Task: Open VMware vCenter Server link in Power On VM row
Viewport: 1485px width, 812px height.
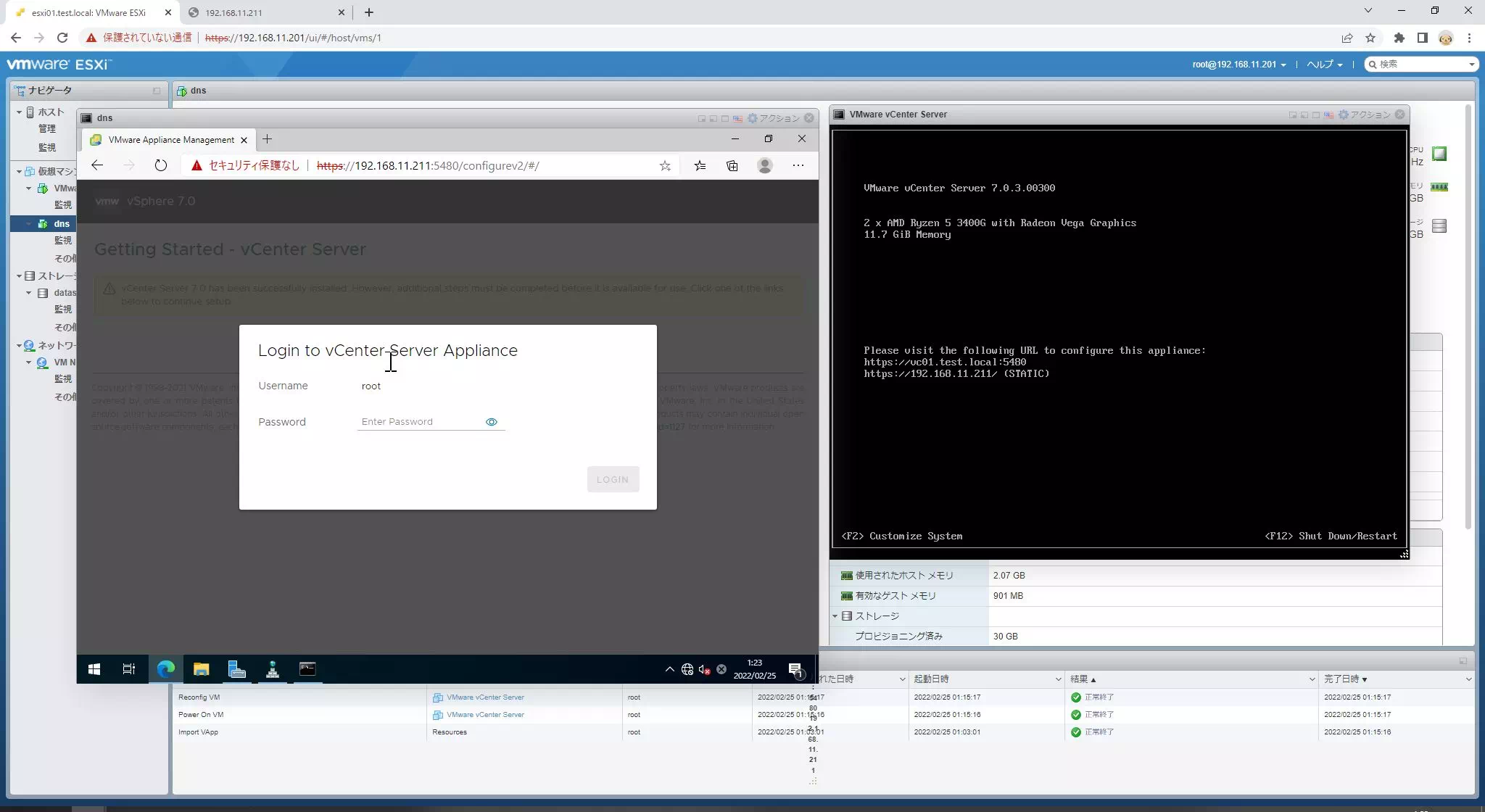Action: click(485, 715)
